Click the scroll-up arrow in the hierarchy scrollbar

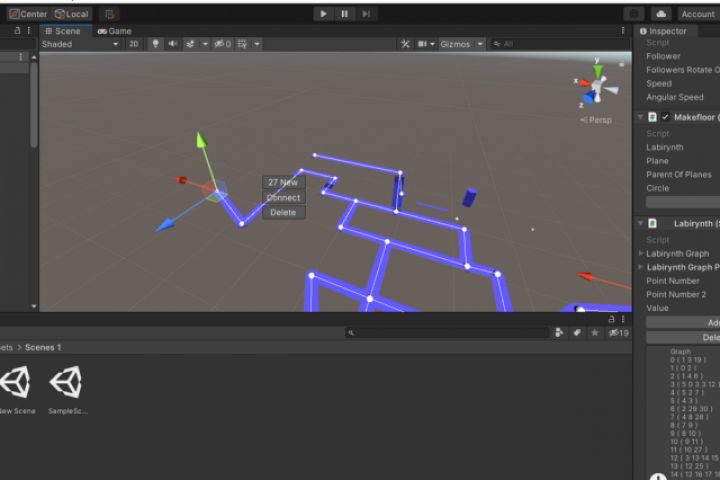click(x=34, y=57)
